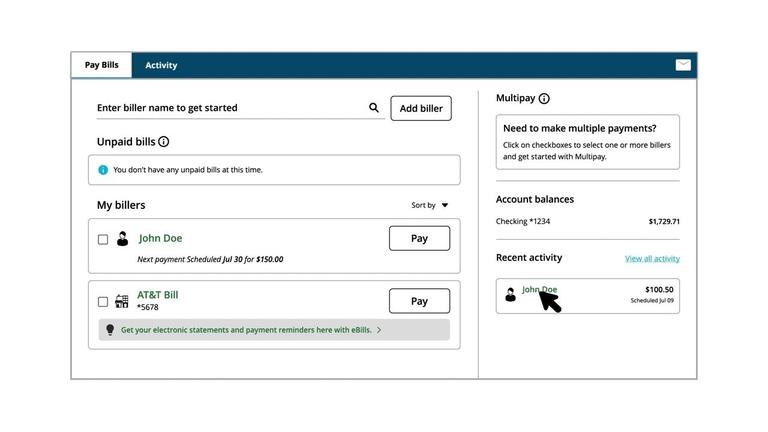Click the AT&T Bill building icon
This screenshot has height=432, width=768.
pyautogui.click(x=121, y=301)
